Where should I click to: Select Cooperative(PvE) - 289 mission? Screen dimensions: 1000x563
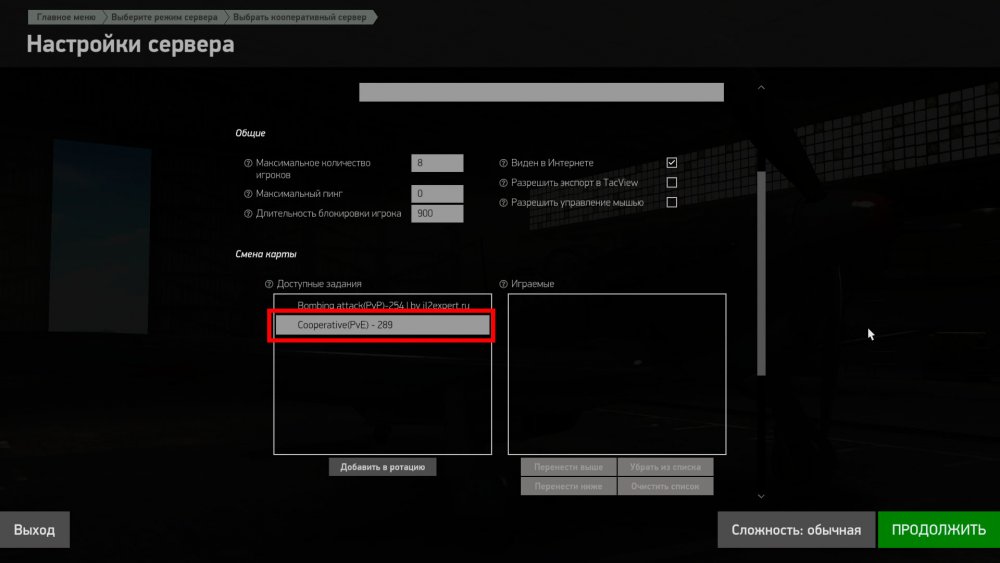(x=383, y=325)
